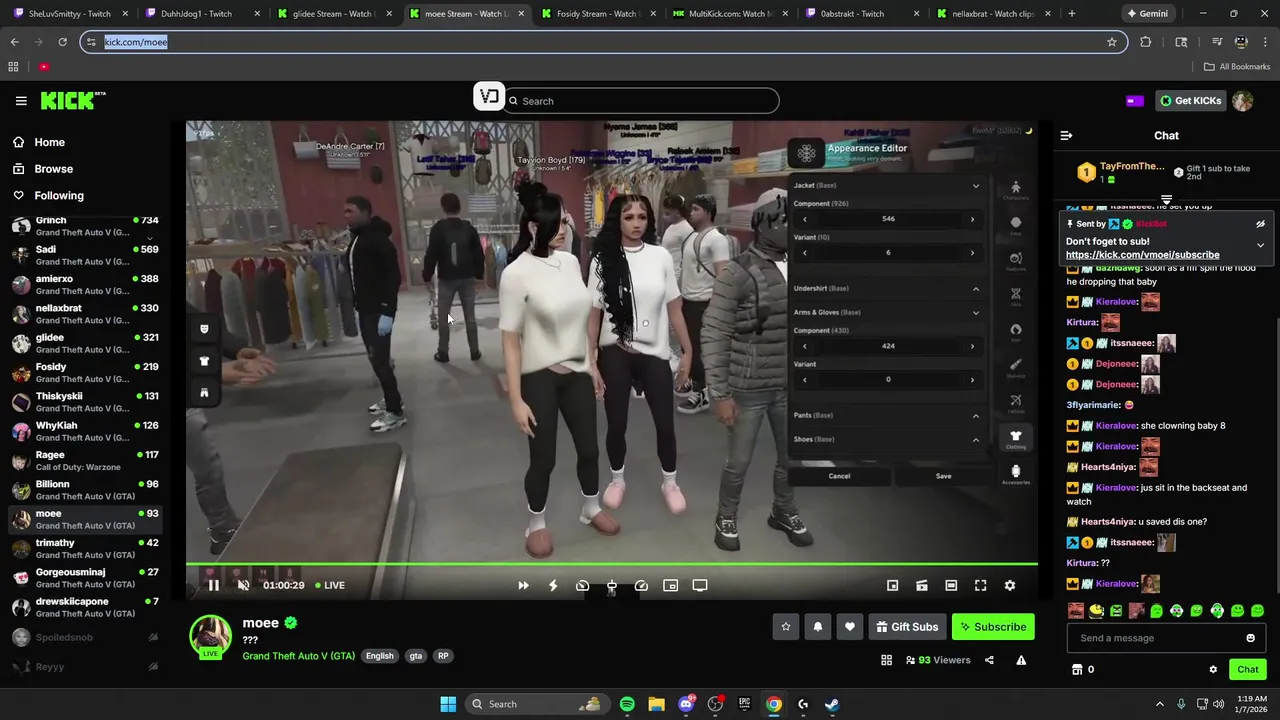Open Fosidy channel in sidebar
The width and height of the screenshot is (1280, 720).
pyautogui.click(x=85, y=373)
